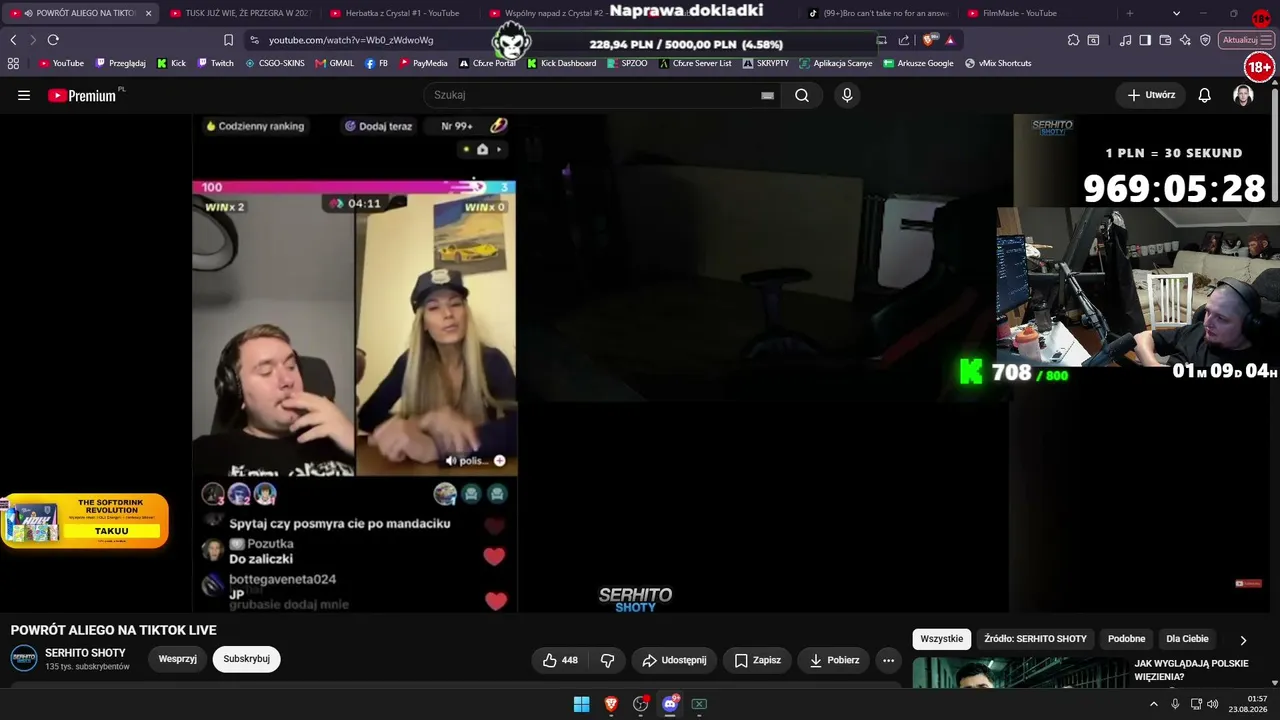Open the Arkusze Google bookmark
The width and height of the screenshot is (1280, 720).
[x=918, y=63]
